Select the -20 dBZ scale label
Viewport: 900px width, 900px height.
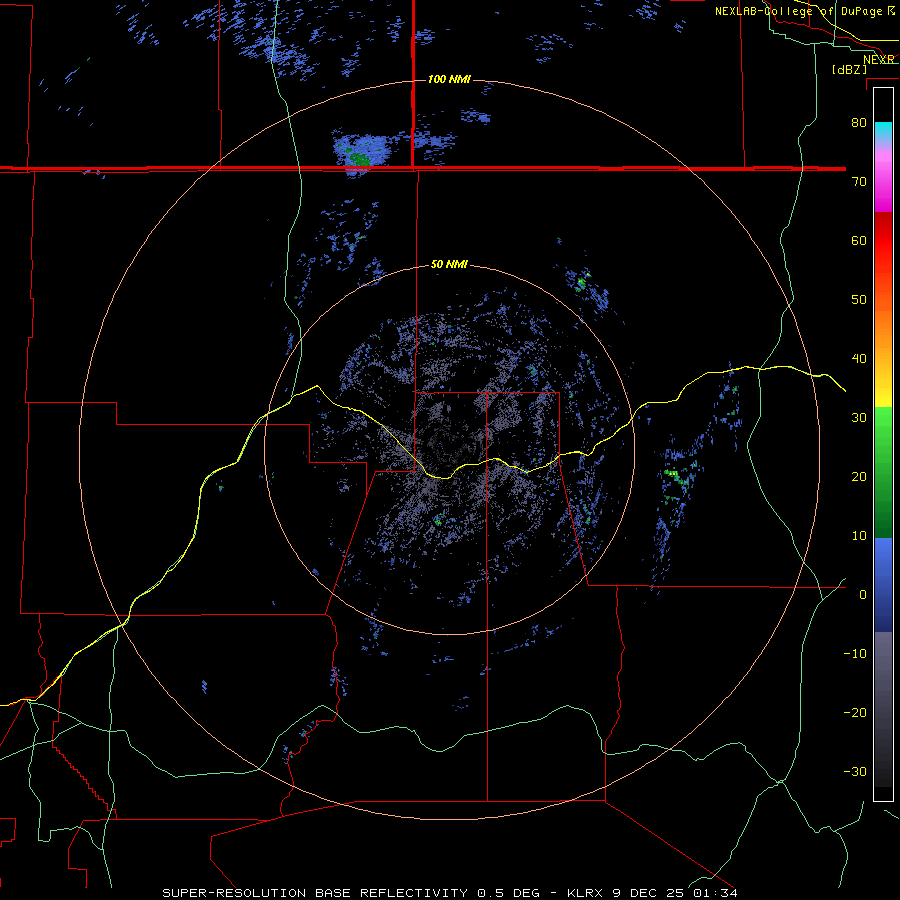[855, 713]
